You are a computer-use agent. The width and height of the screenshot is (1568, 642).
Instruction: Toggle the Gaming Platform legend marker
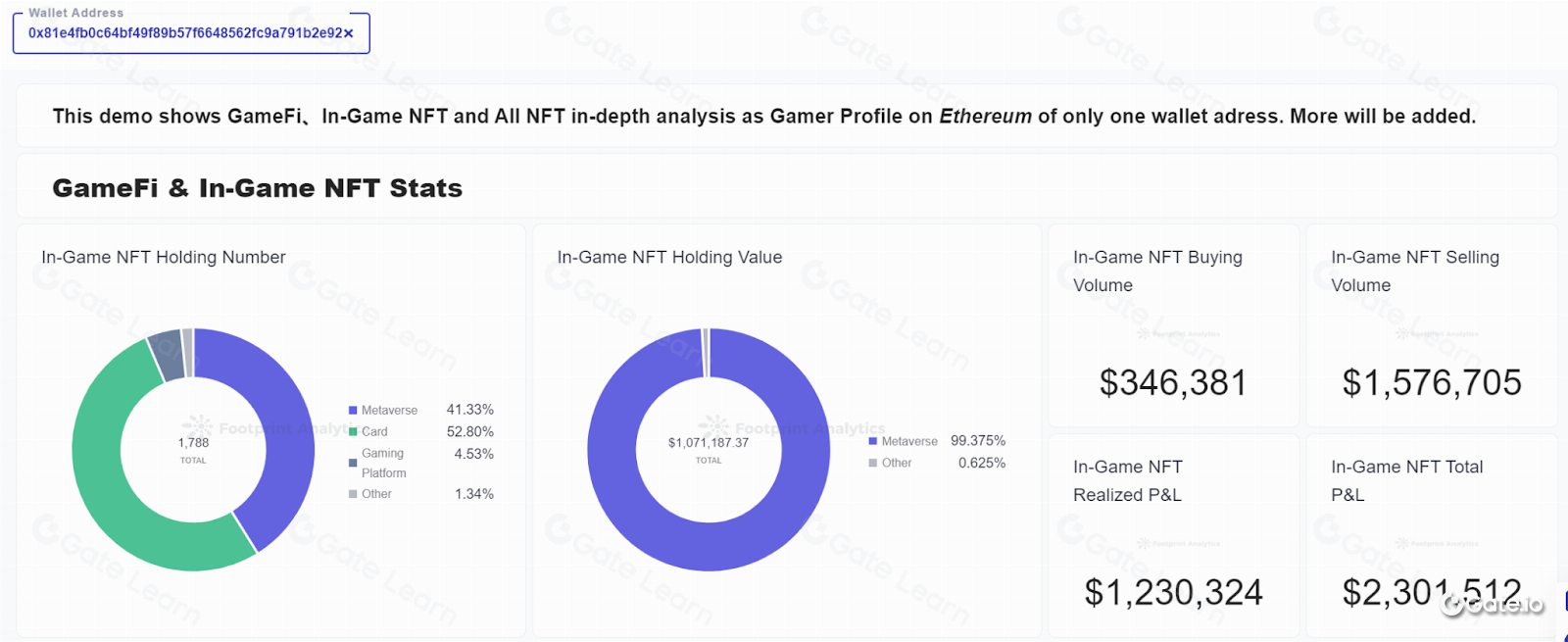pyautogui.click(x=353, y=463)
